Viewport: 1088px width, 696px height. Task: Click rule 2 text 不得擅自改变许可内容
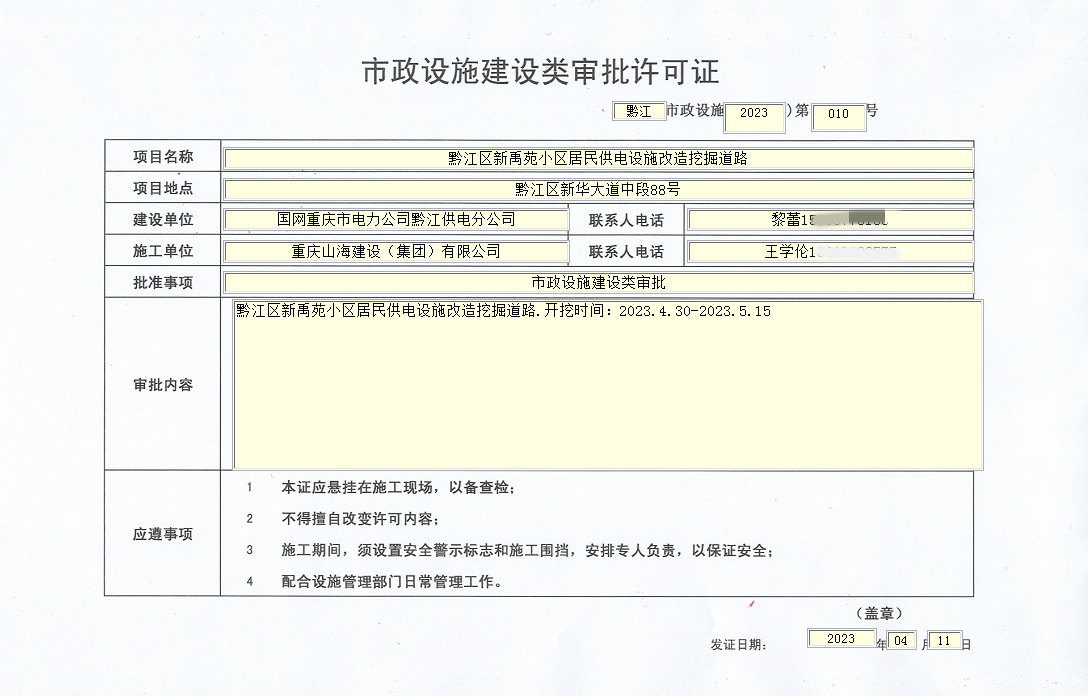(x=359, y=519)
